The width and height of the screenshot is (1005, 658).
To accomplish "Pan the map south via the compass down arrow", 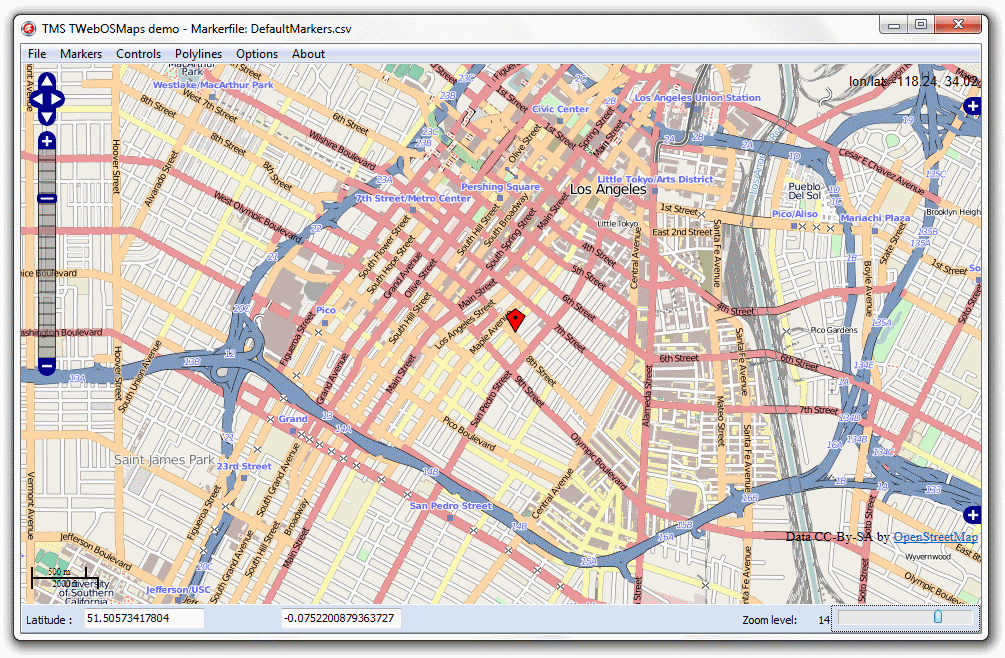I will [46, 118].
